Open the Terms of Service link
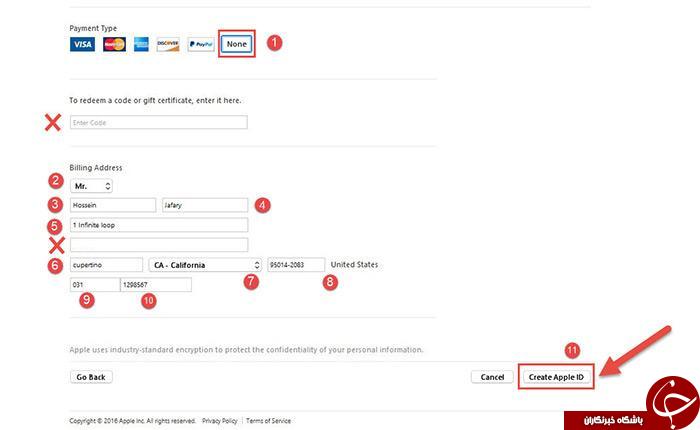Viewport: 700px width, 430px height. (x=268, y=421)
